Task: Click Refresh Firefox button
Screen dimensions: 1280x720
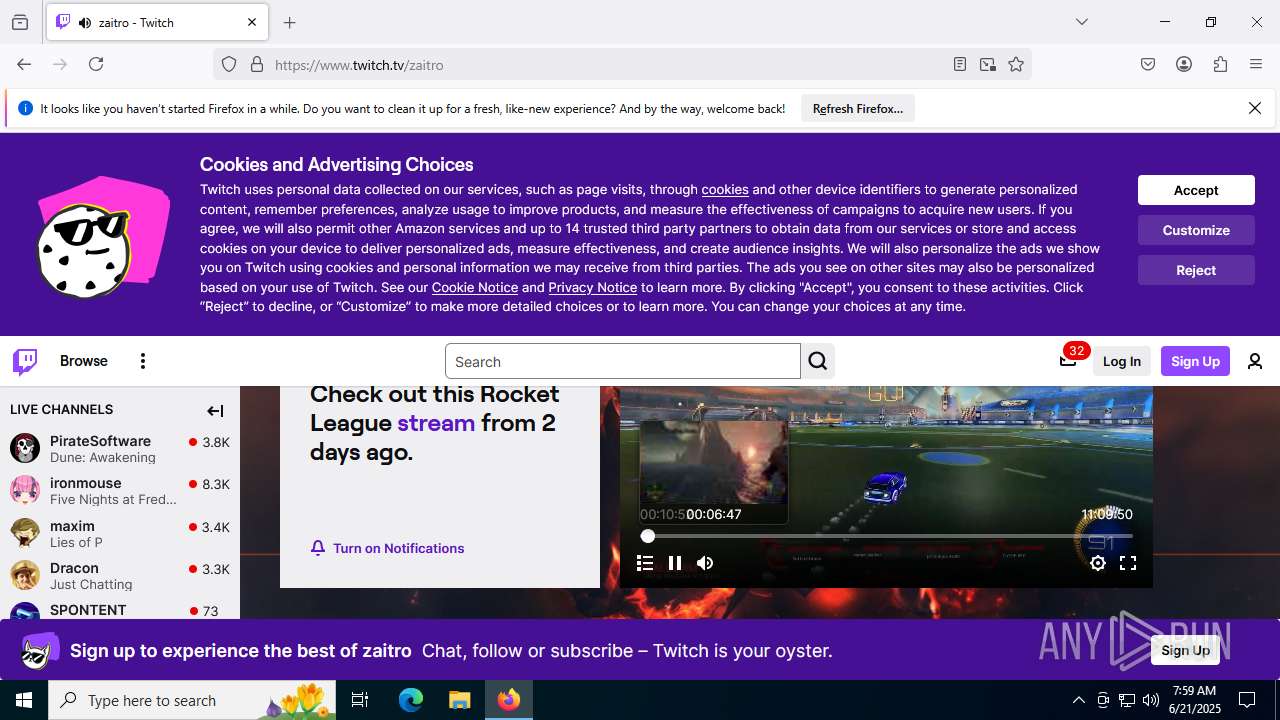Action: [x=858, y=109]
